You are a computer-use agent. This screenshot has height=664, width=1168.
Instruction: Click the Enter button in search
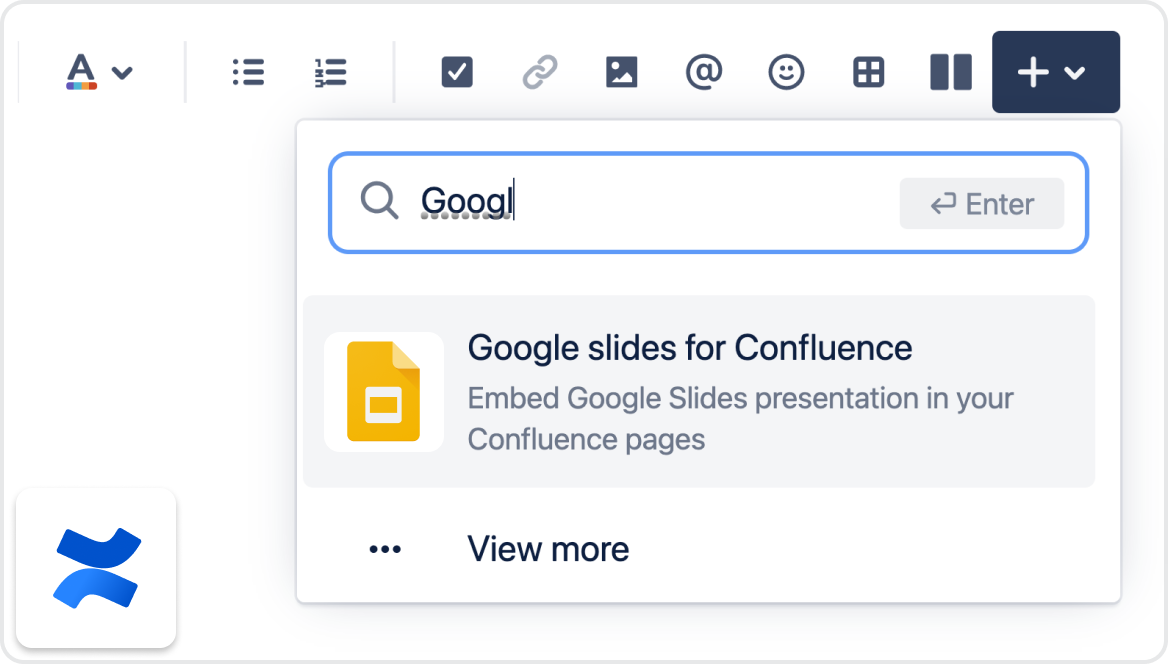click(982, 203)
